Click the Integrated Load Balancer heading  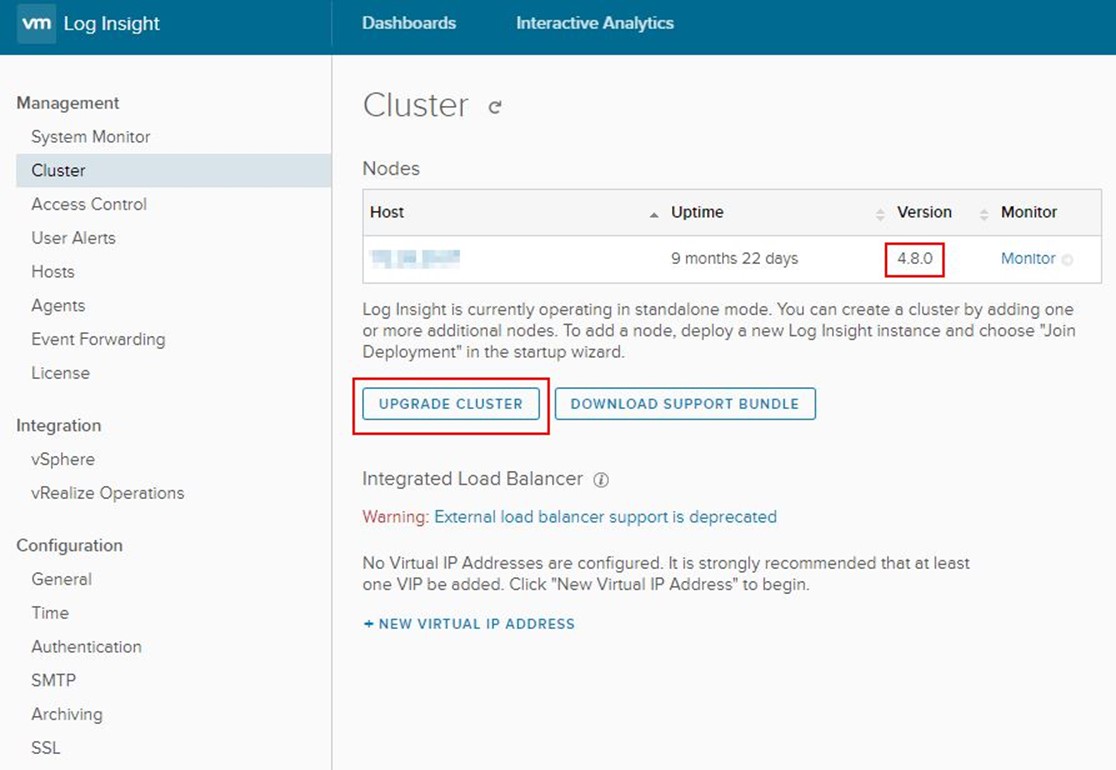(473, 478)
